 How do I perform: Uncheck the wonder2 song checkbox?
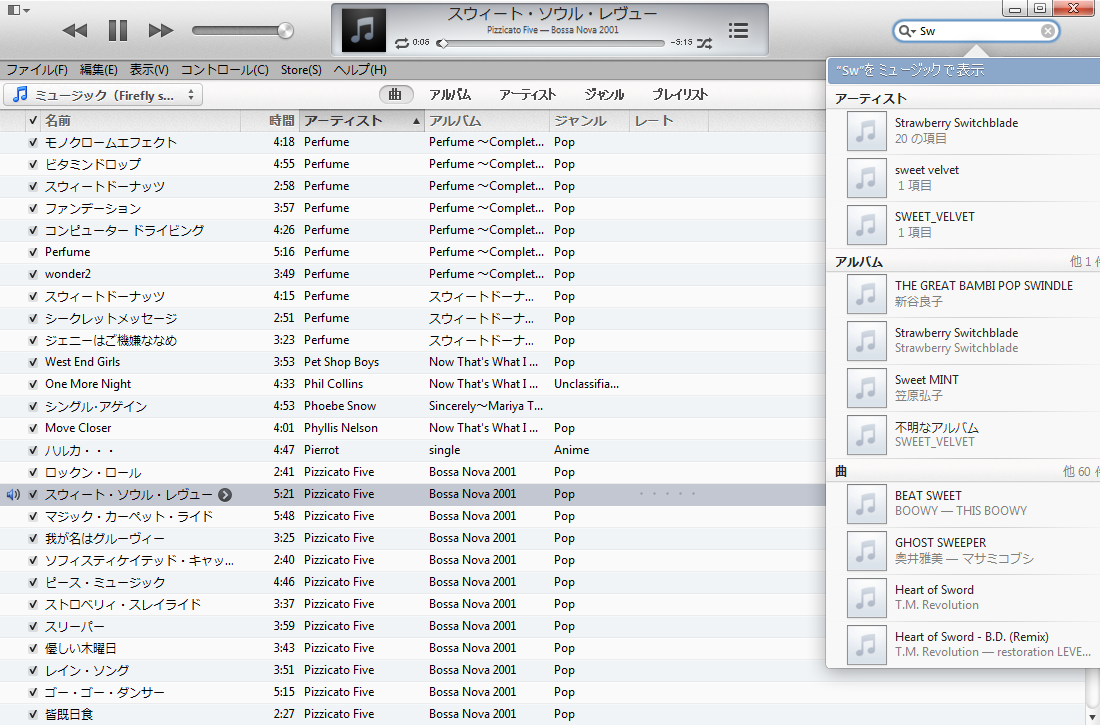32,274
